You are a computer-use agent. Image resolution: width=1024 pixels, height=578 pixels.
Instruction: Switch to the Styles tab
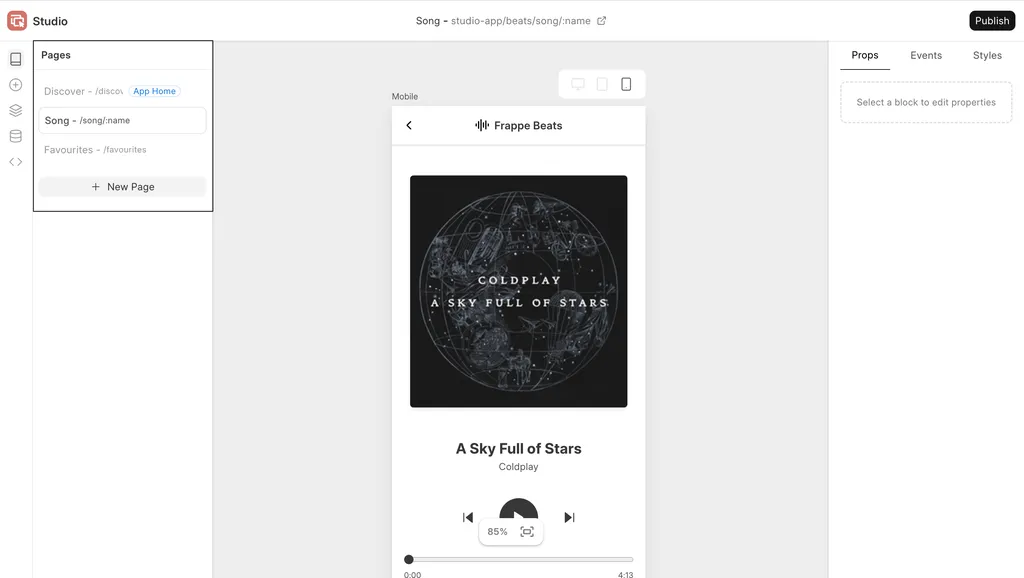pos(987,56)
